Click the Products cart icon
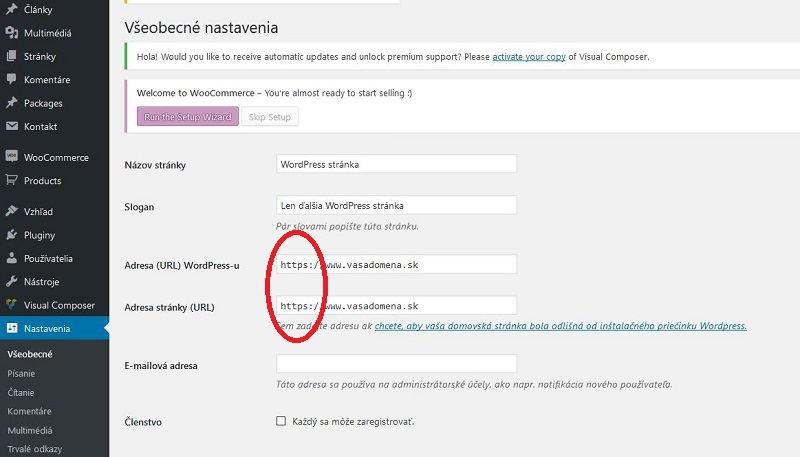 point(12,181)
